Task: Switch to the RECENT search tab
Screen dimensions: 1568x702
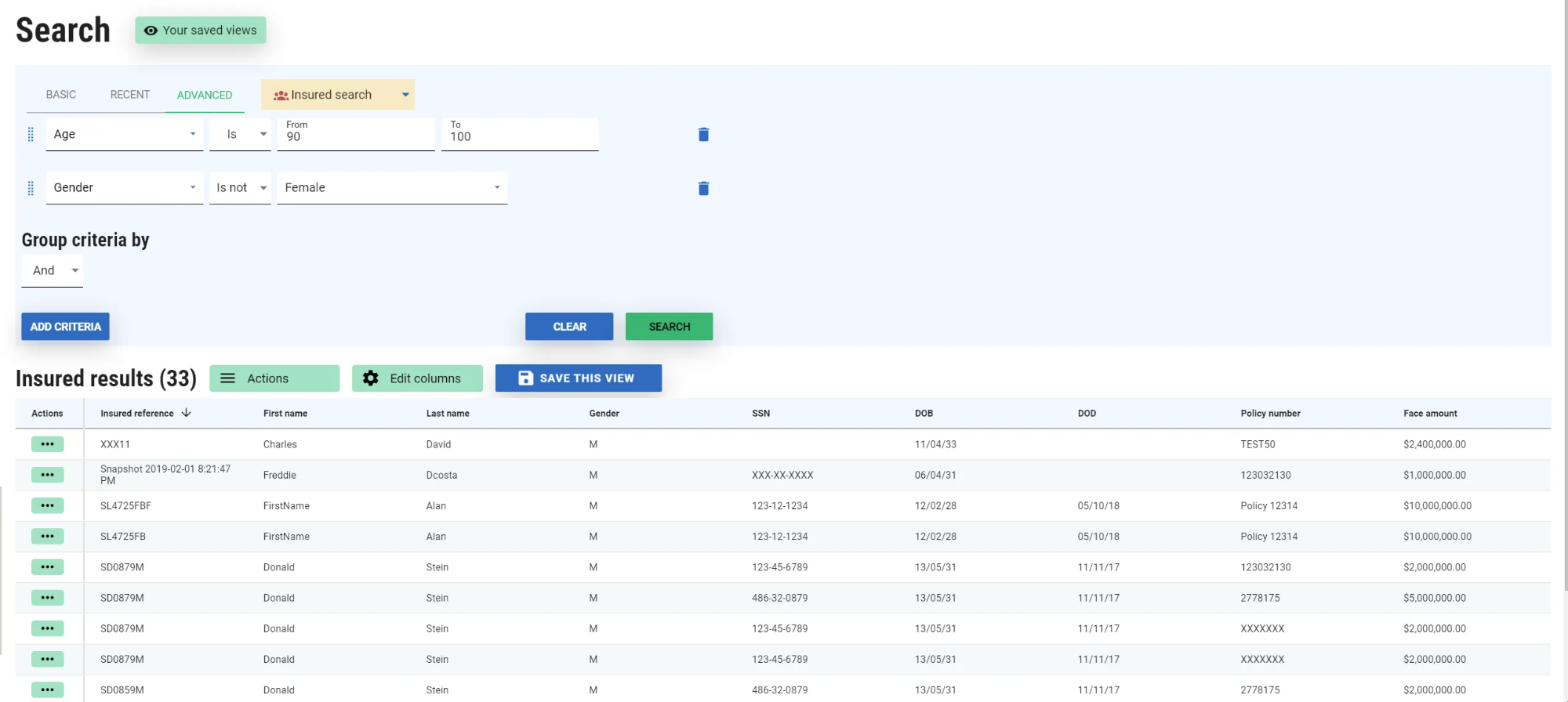Action: click(130, 95)
